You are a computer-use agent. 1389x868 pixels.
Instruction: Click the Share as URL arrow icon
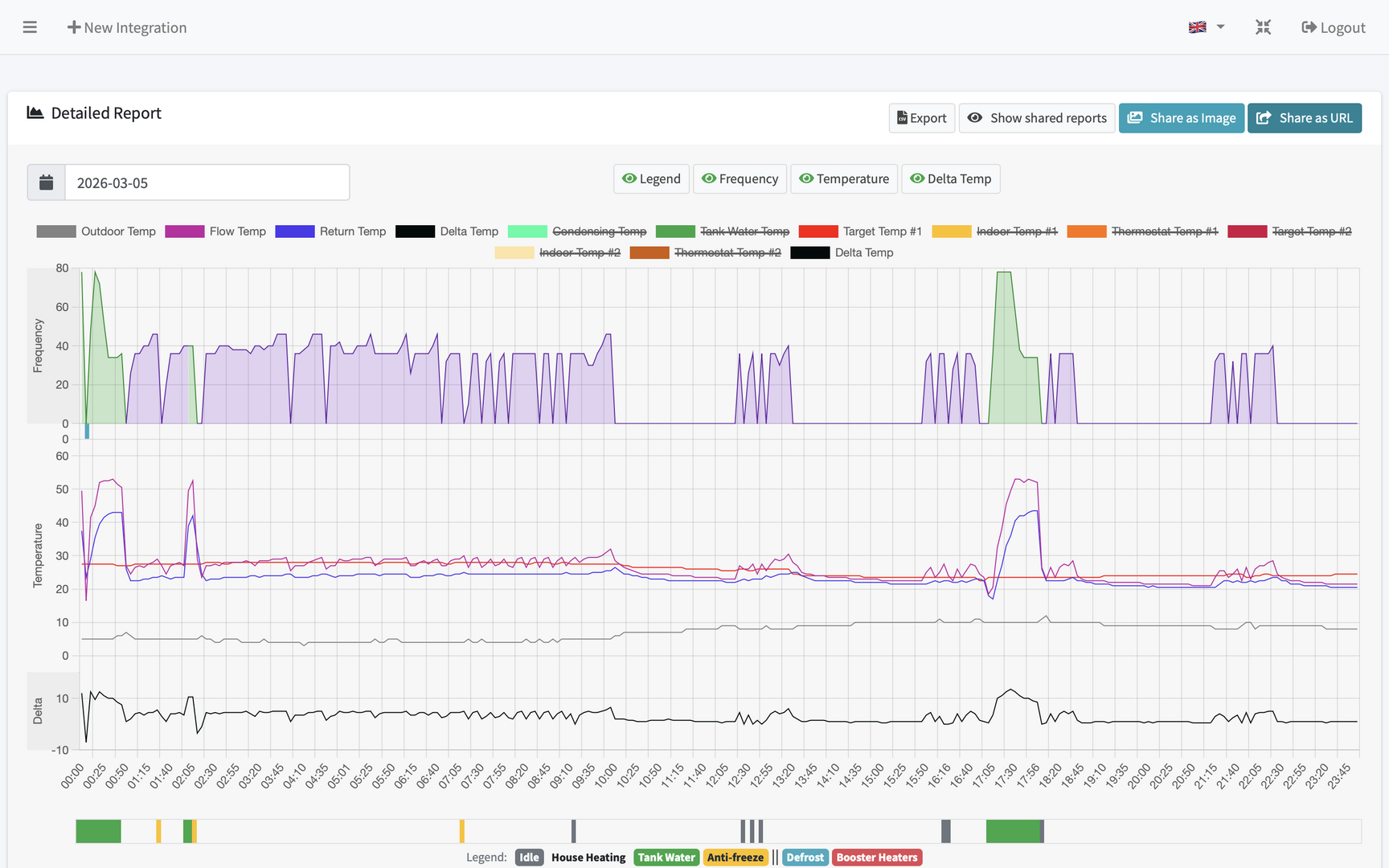tap(1264, 118)
